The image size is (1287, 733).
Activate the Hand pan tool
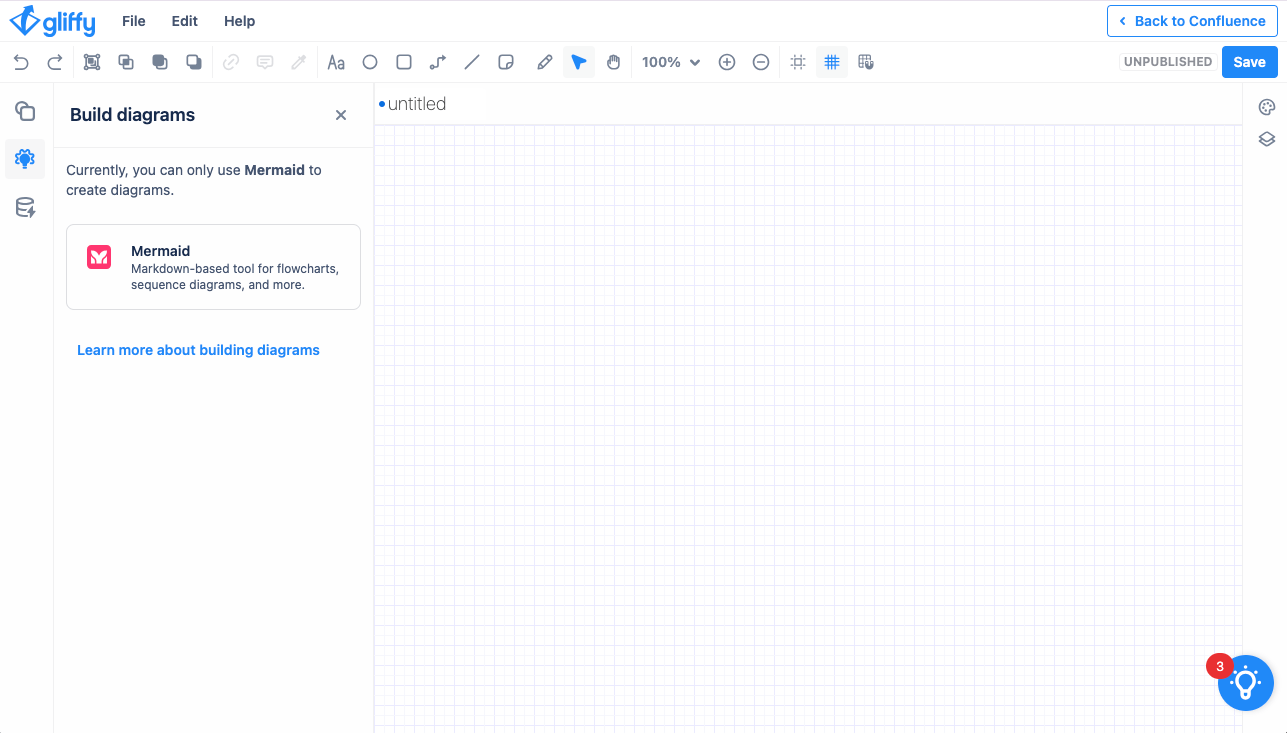point(613,62)
